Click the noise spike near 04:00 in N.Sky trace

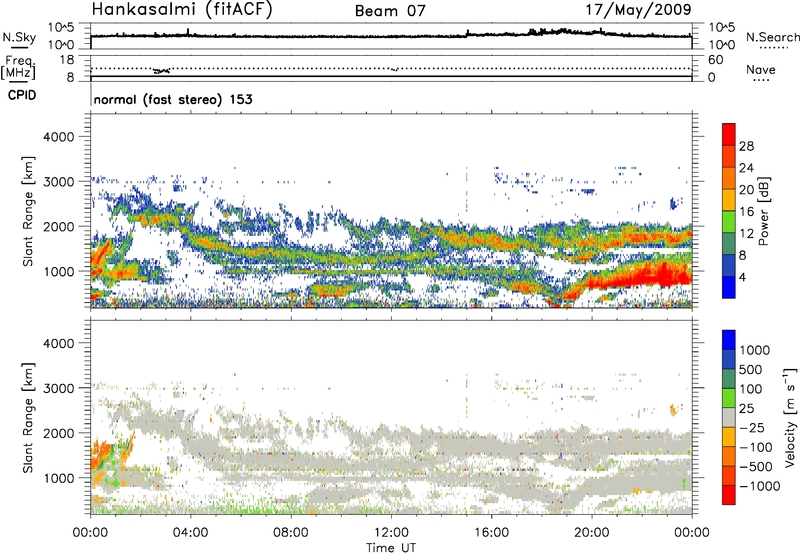pyautogui.click(x=188, y=32)
